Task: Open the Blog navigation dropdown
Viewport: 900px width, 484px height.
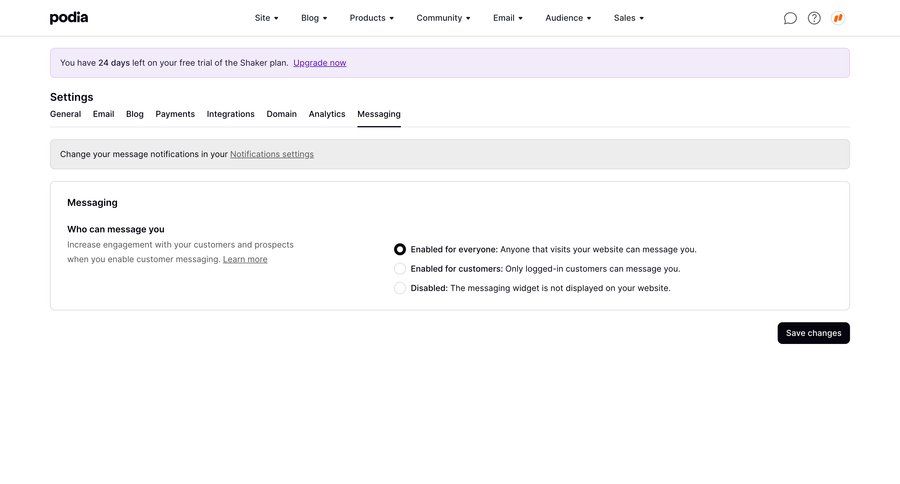Action: tap(314, 18)
